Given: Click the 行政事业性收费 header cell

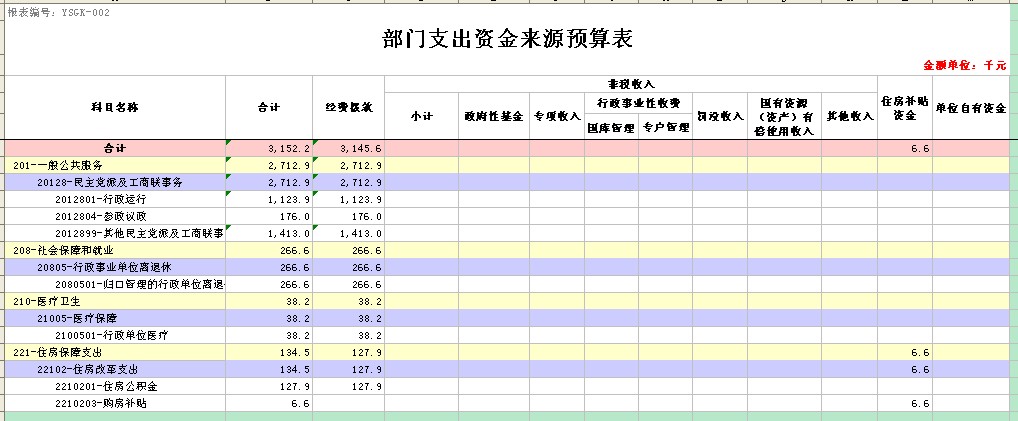Looking at the screenshot, I should tap(638, 102).
